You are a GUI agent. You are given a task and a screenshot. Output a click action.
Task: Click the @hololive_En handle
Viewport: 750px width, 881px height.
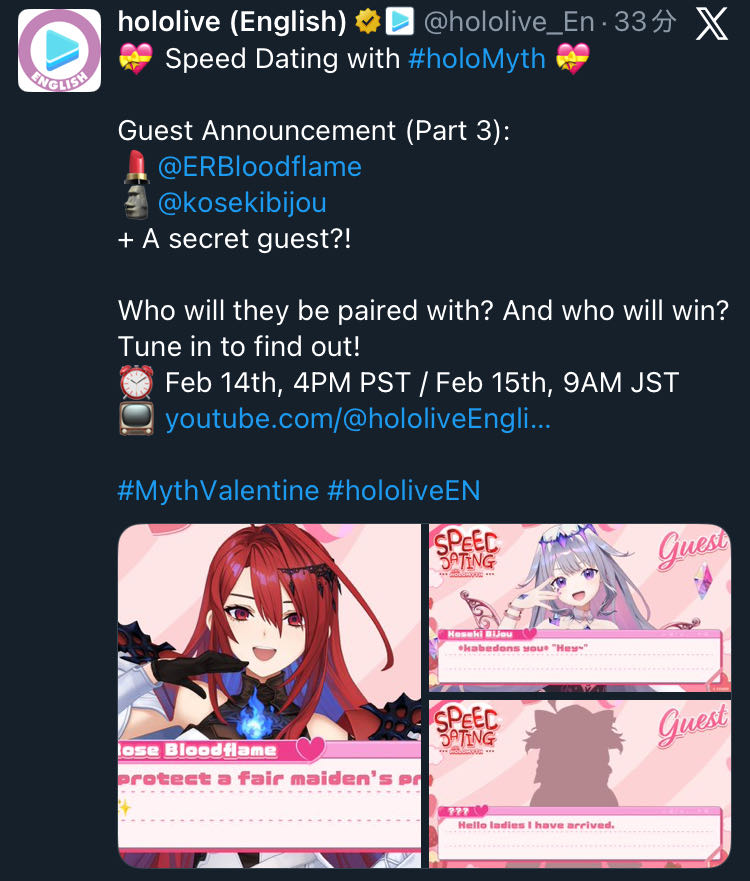tap(509, 22)
